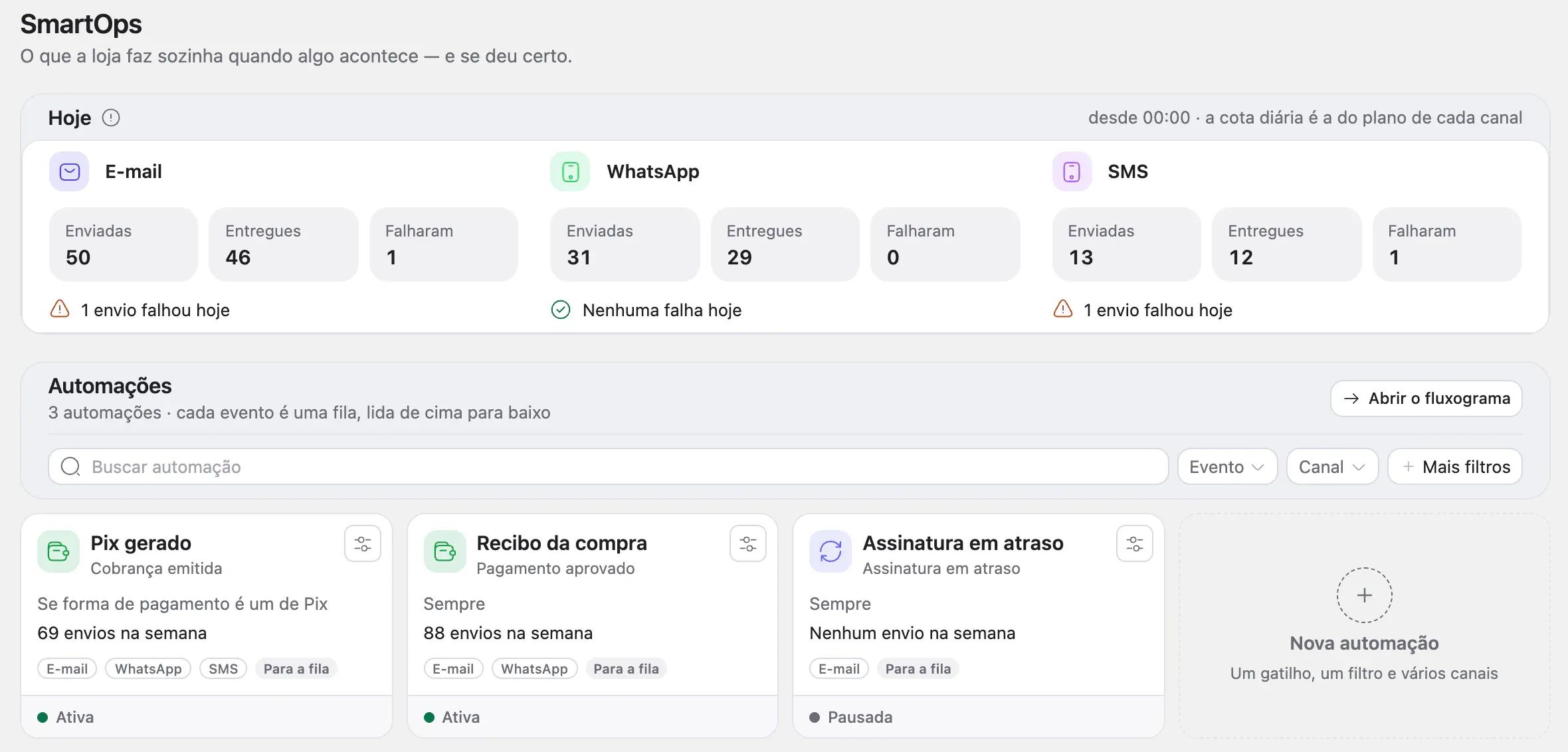The height and width of the screenshot is (752, 1568).
Task: Click the Pix gerado wallet icon
Action: [x=58, y=551]
